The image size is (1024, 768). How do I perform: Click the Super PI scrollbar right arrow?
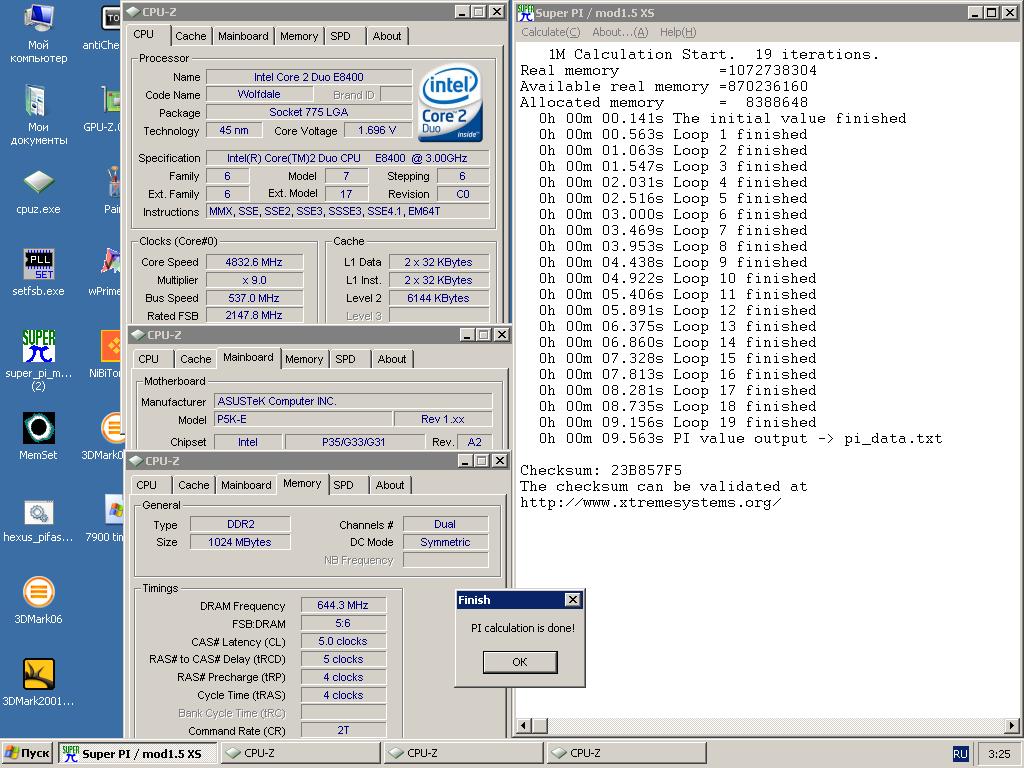pos(1012,726)
